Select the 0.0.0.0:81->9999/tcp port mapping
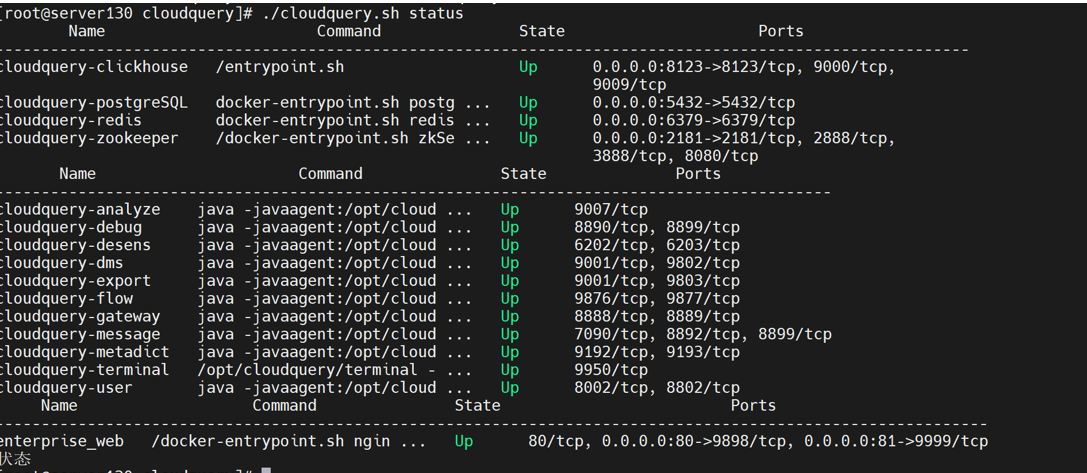This screenshot has height=473, width=1087. point(896,441)
